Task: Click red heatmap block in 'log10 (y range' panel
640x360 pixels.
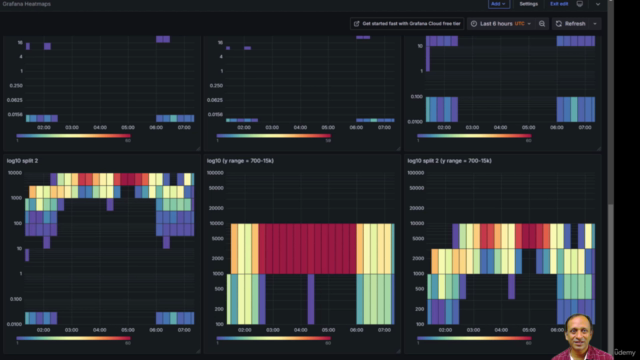Action: 307,249
